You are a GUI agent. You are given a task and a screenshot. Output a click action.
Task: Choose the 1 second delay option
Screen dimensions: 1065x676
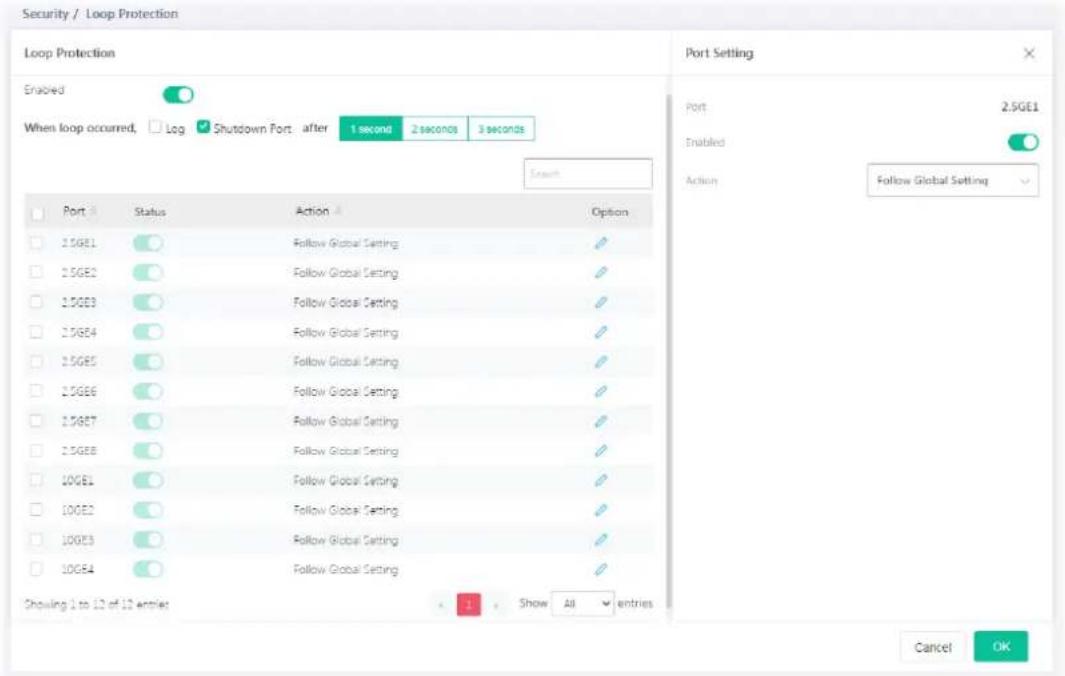pyautogui.click(x=371, y=128)
